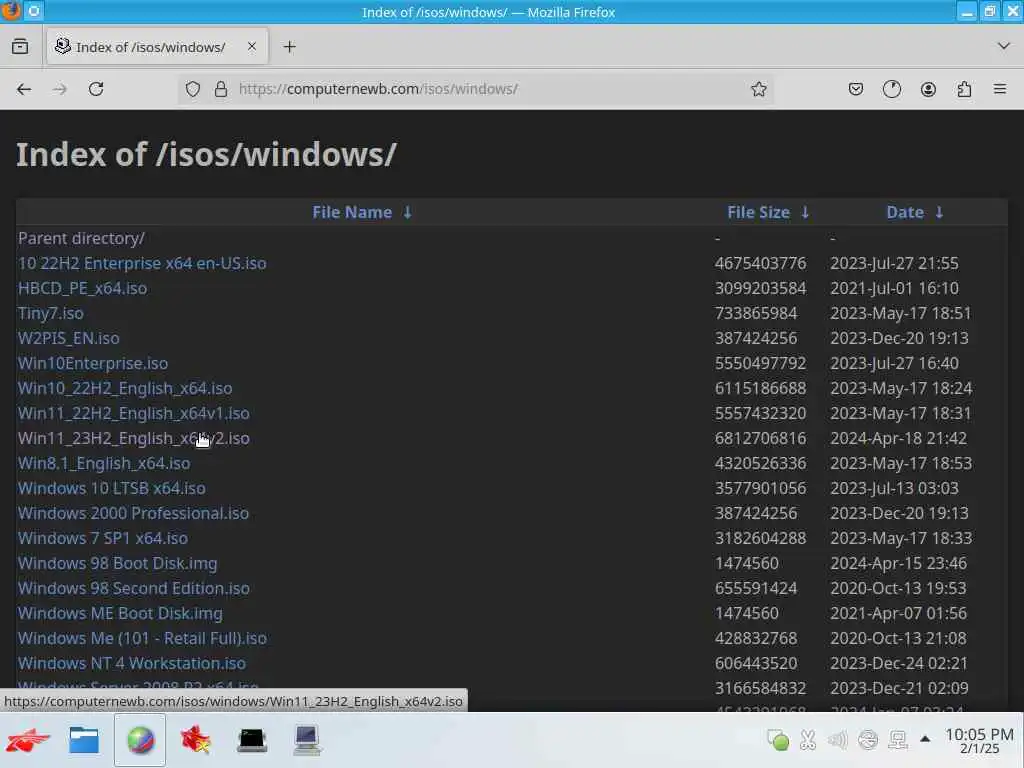The image size is (1024, 768).
Task: Click the file size 4675403776
Action: 760,263
